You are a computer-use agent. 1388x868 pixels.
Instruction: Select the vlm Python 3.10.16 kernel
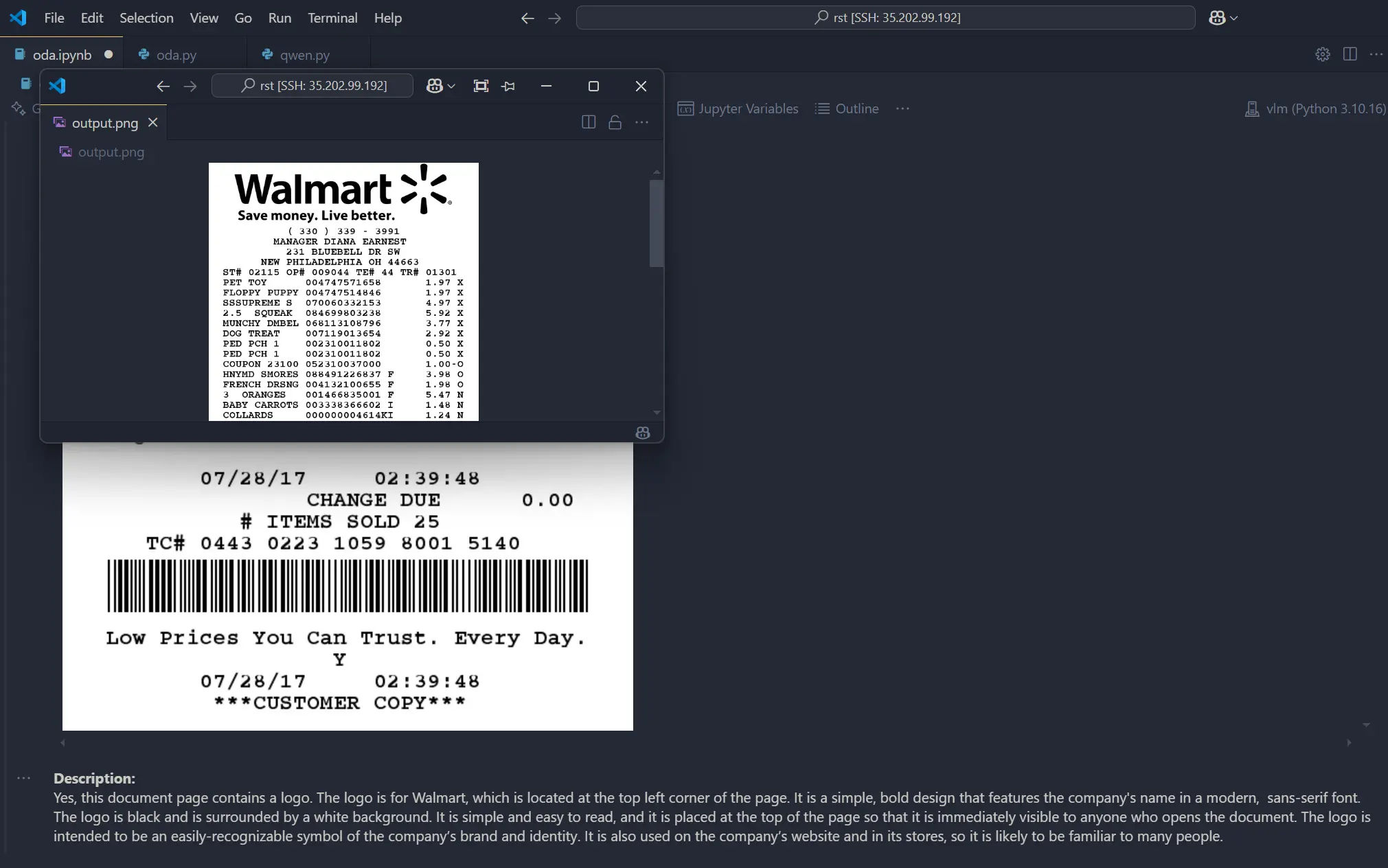pyautogui.click(x=1315, y=108)
